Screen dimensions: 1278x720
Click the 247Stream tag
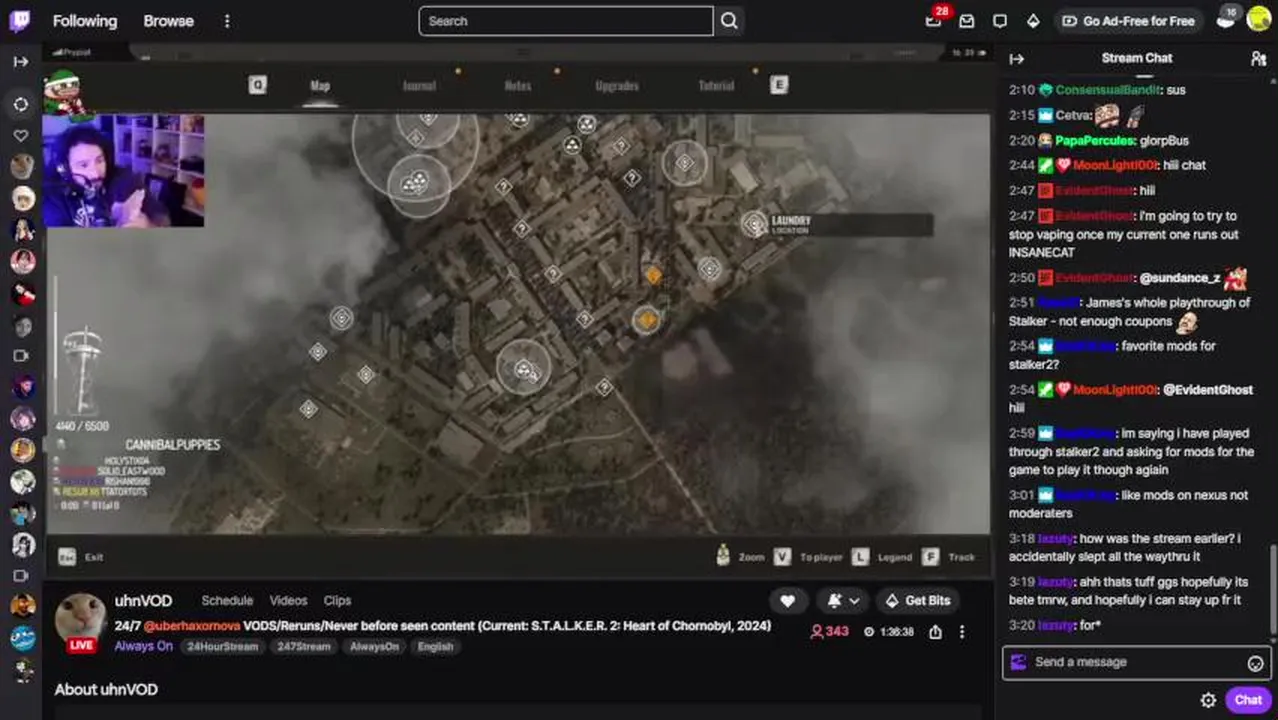(x=304, y=647)
